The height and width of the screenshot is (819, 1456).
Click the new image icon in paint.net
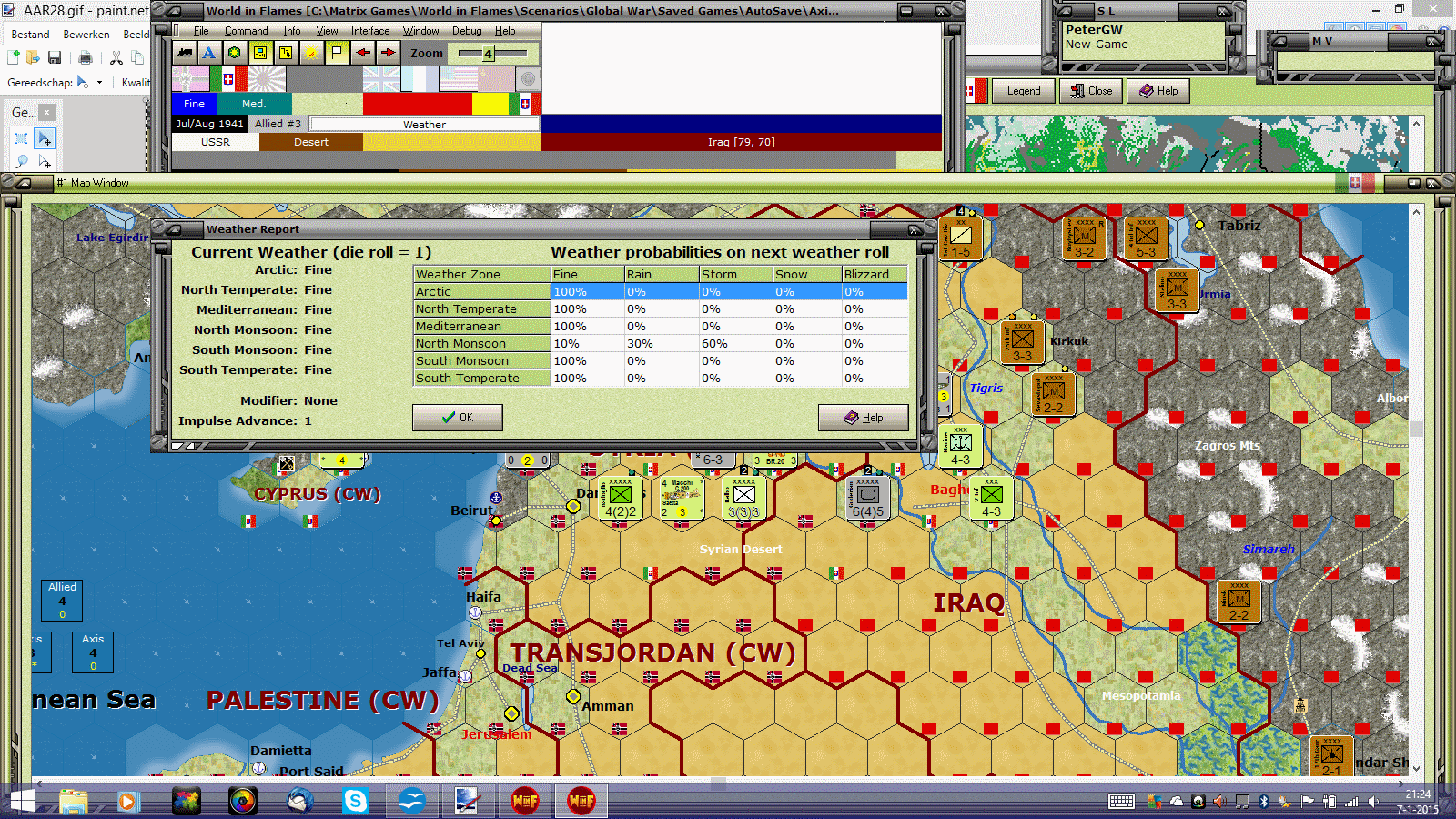pyautogui.click(x=14, y=58)
